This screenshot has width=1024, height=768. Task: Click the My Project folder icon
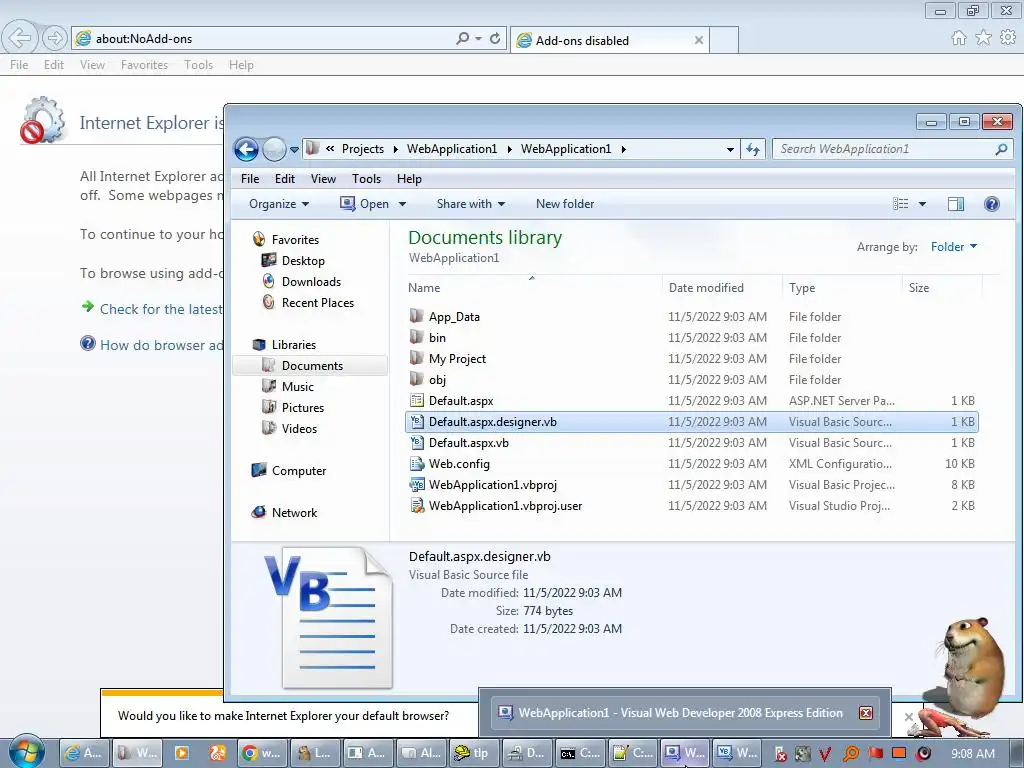(x=417, y=358)
